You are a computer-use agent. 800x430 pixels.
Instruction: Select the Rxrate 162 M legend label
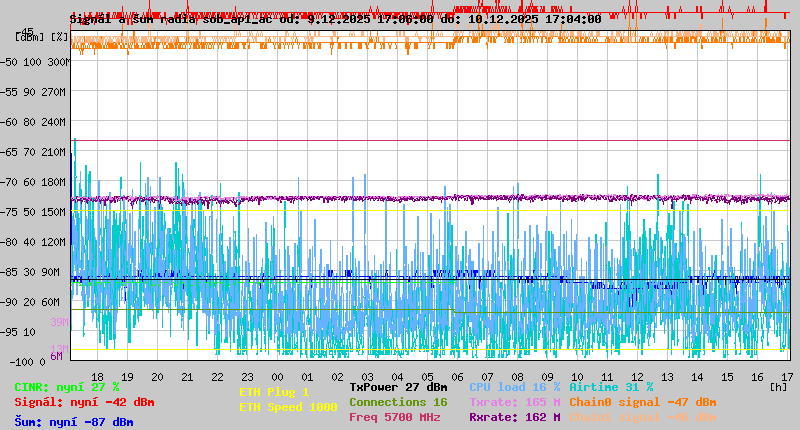[x=514, y=417]
